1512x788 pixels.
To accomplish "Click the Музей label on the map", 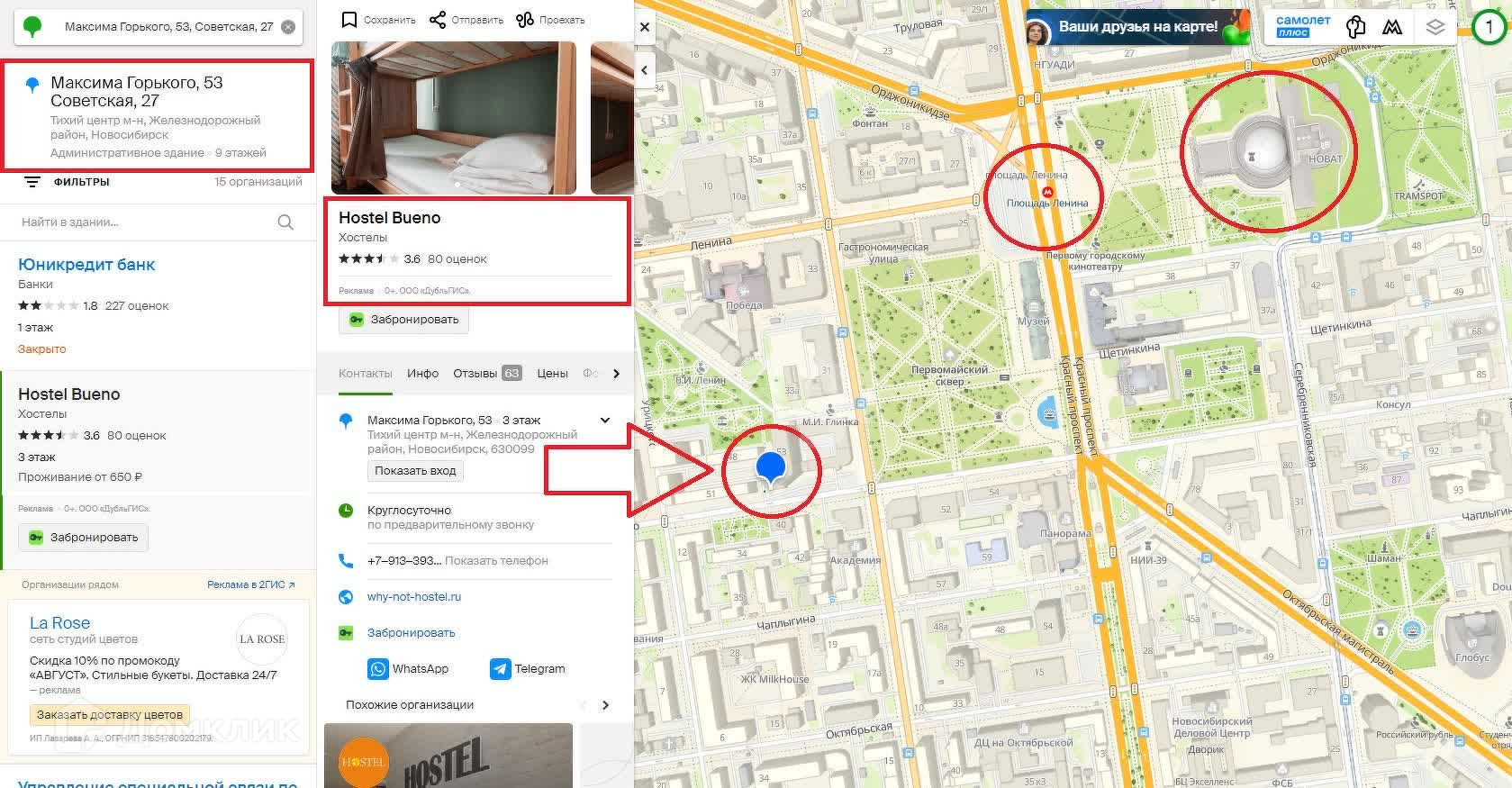I will click(1033, 321).
